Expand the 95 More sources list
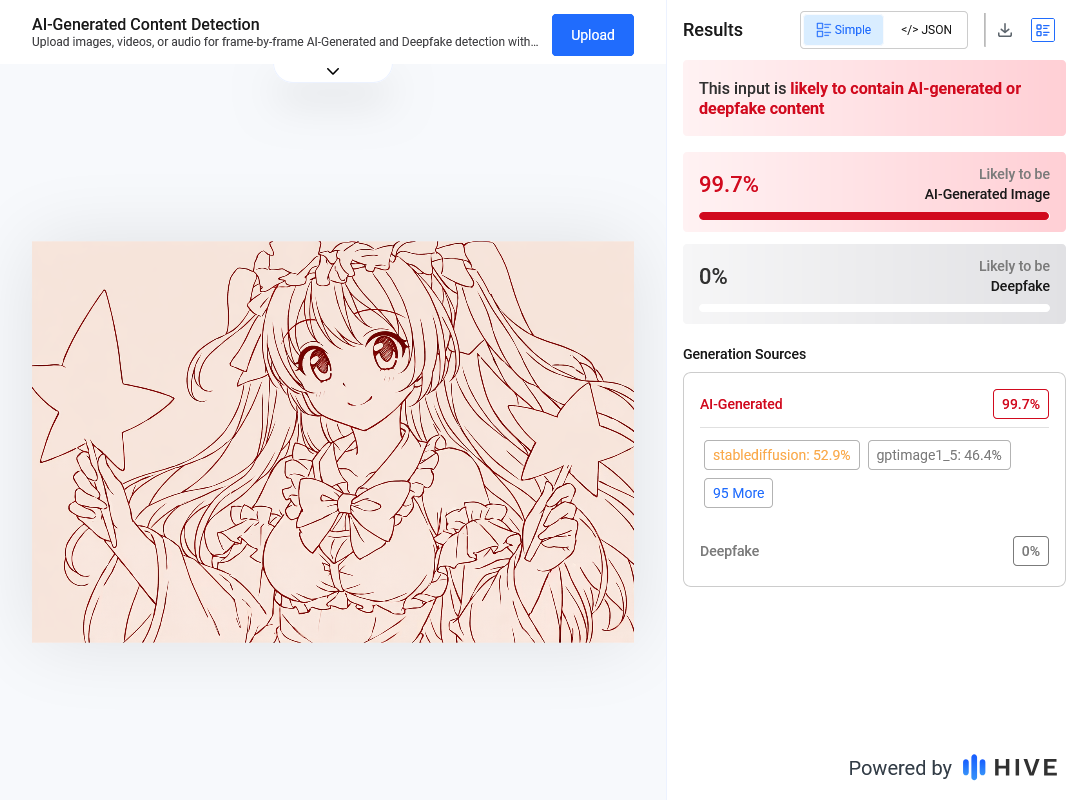Image resolution: width=1082 pixels, height=800 pixels. click(x=738, y=493)
